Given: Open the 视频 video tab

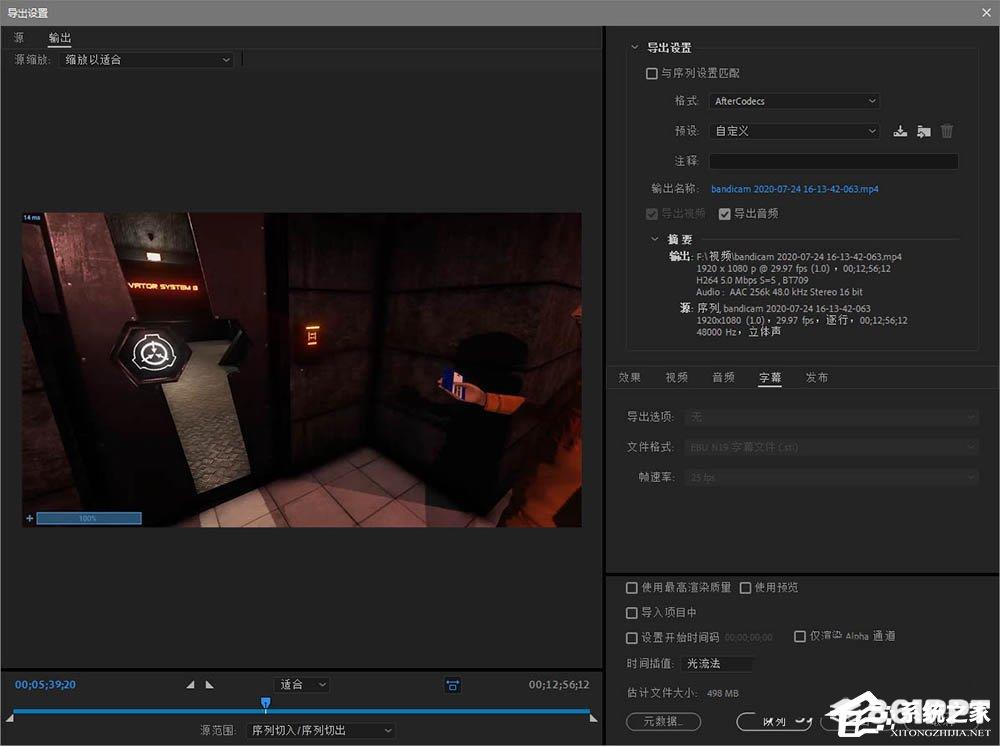Looking at the screenshot, I should click(677, 377).
